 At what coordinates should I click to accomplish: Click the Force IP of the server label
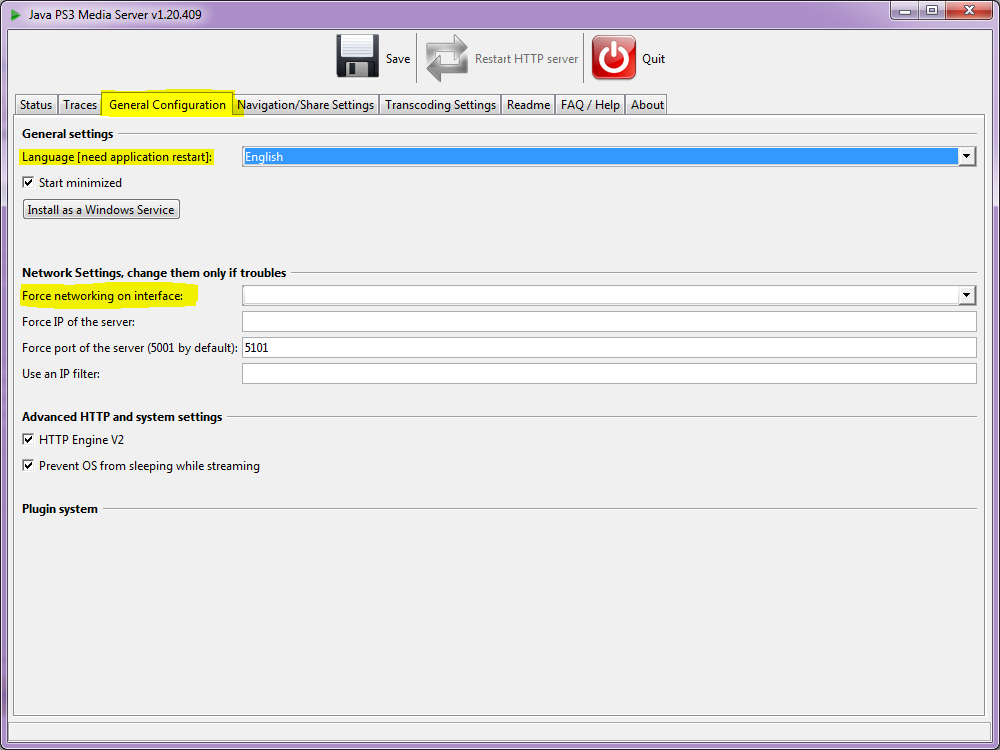click(x=78, y=322)
